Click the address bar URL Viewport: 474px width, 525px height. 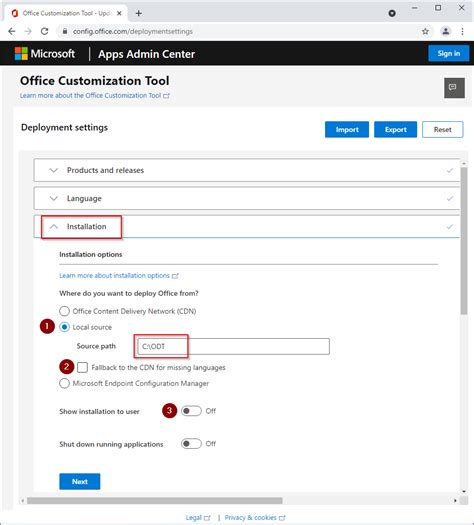click(133, 31)
